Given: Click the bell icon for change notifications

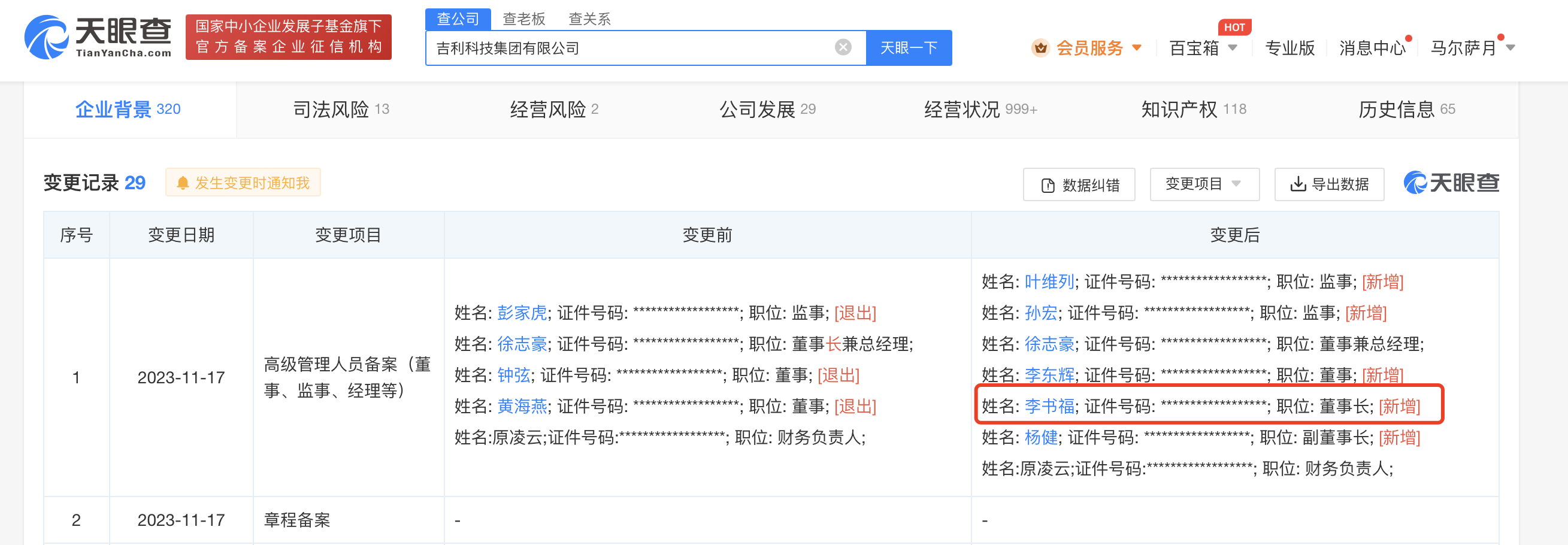Looking at the screenshot, I should (182, 183).
